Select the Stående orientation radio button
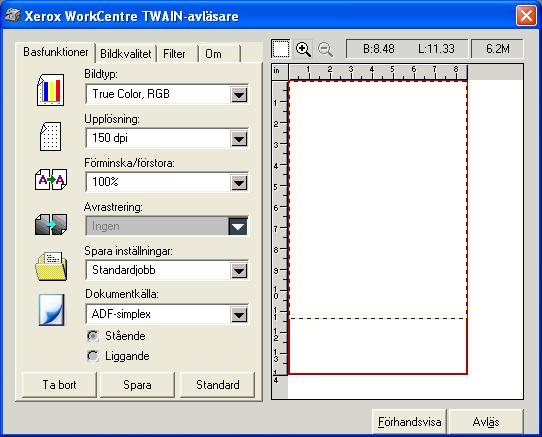Screen dimensions: 542x437 [93, 336]
